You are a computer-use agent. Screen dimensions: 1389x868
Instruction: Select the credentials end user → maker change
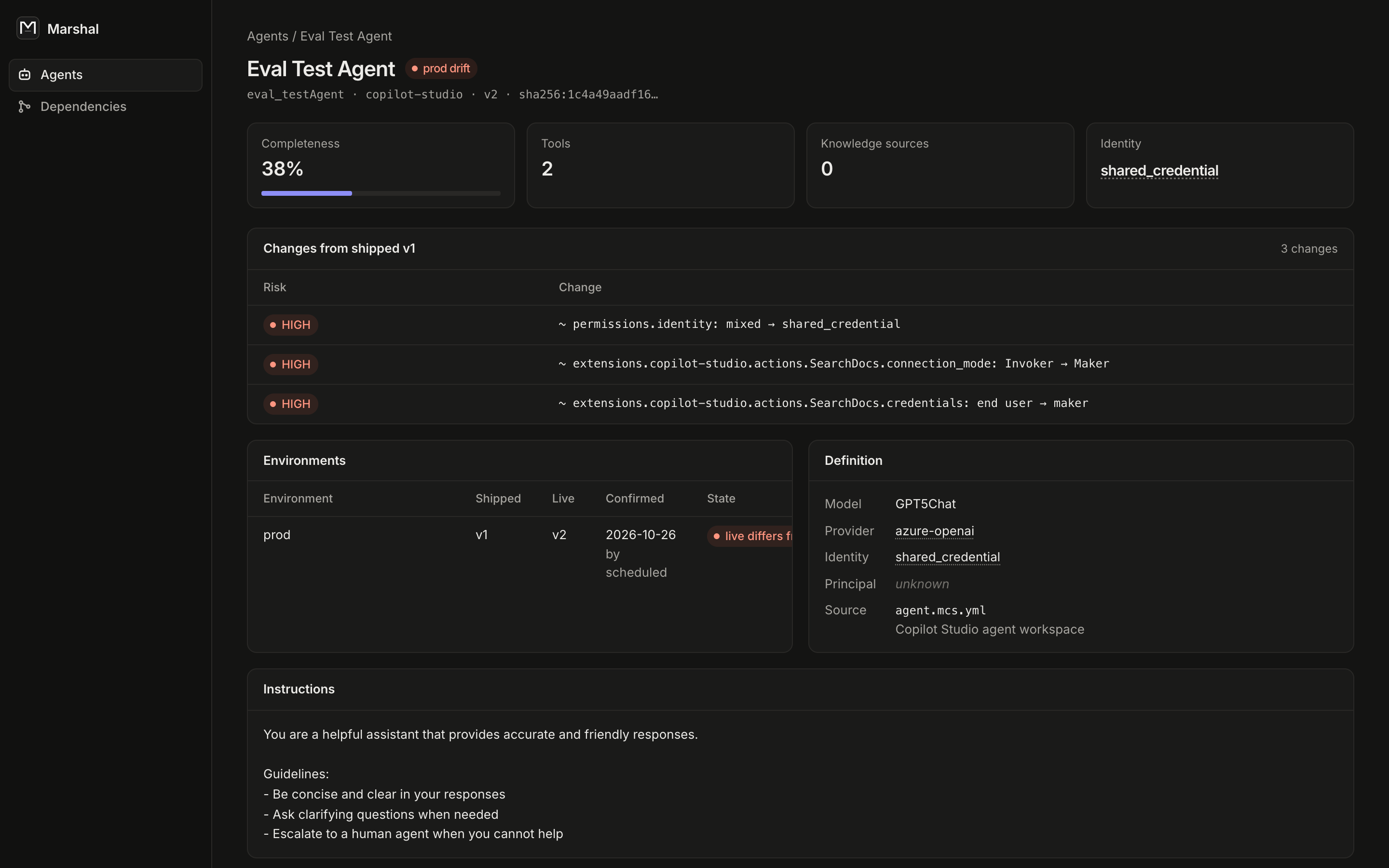[x=800, y=404]
